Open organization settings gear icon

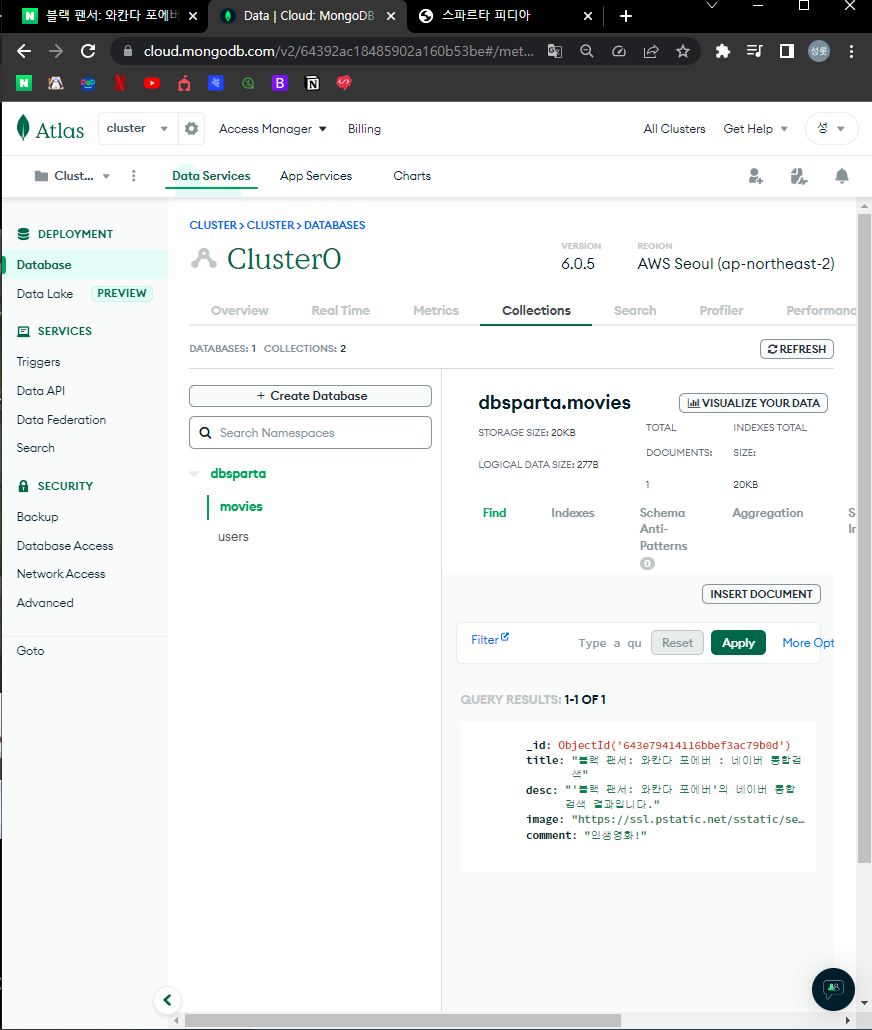click(x=191, y=129)
